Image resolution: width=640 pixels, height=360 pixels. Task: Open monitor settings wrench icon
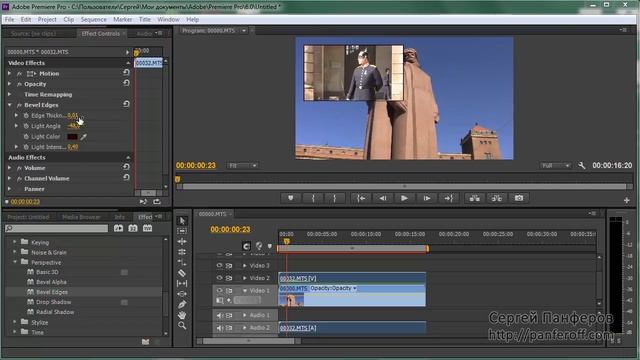(582, 165)
